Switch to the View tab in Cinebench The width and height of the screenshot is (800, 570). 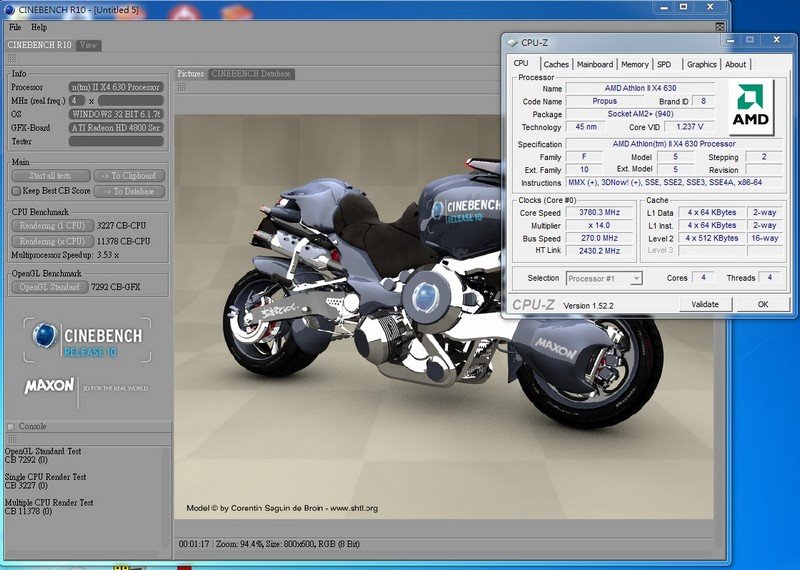pos(88,45)
